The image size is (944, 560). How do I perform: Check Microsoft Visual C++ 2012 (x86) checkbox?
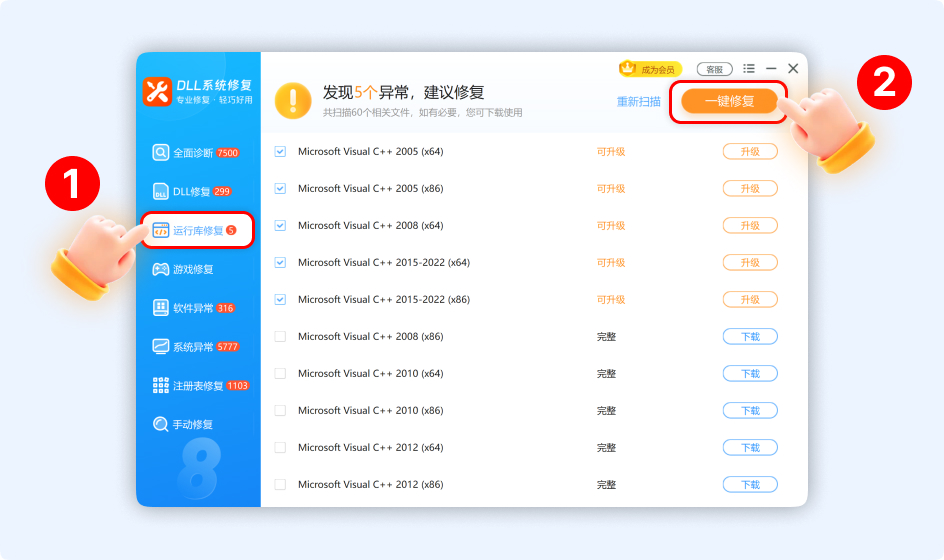[280, 485]
